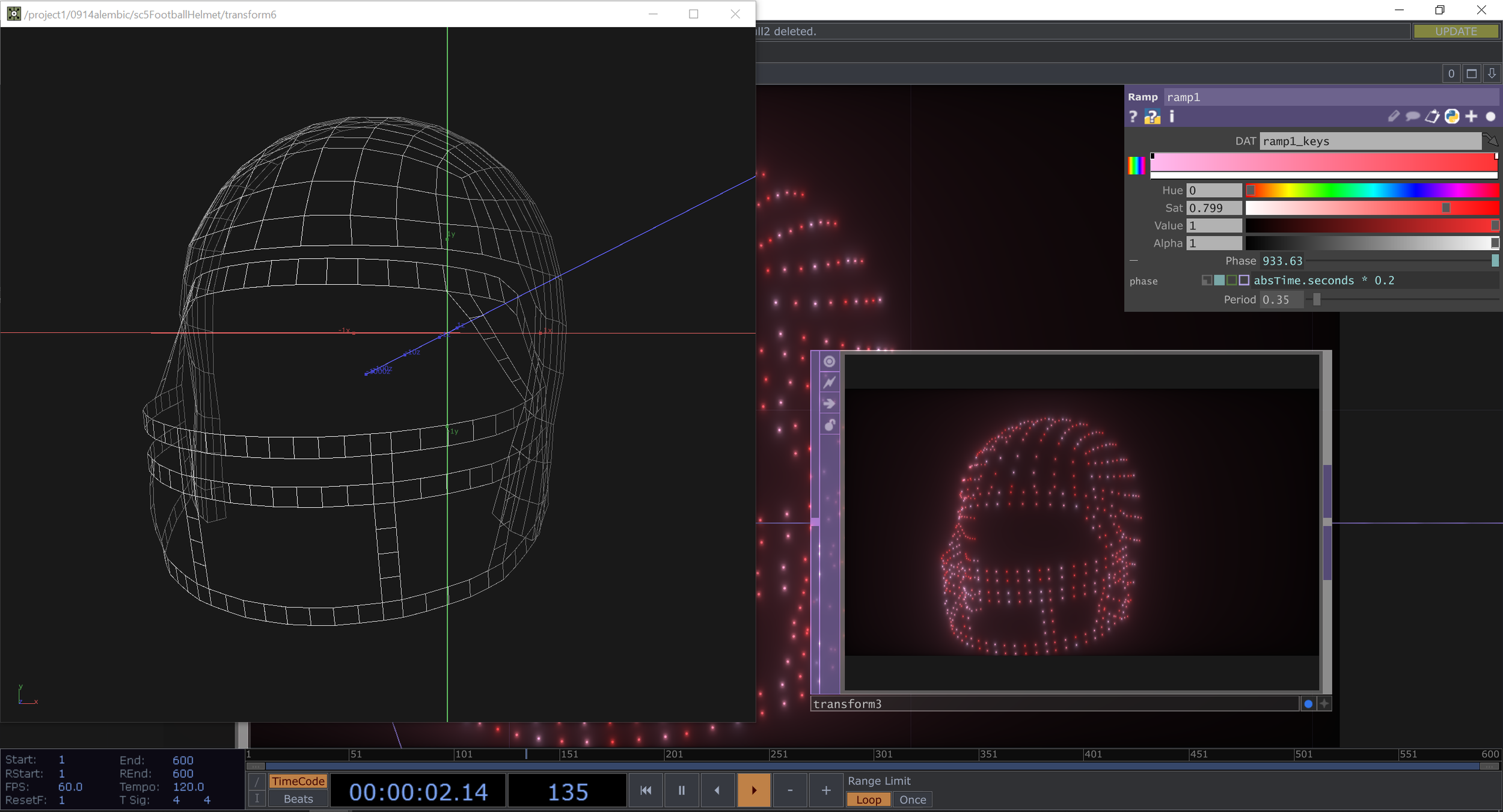Viewport: 1503px width, 812px height.
Task: Switch timeline display to Beats
Action: click(298, 799)
